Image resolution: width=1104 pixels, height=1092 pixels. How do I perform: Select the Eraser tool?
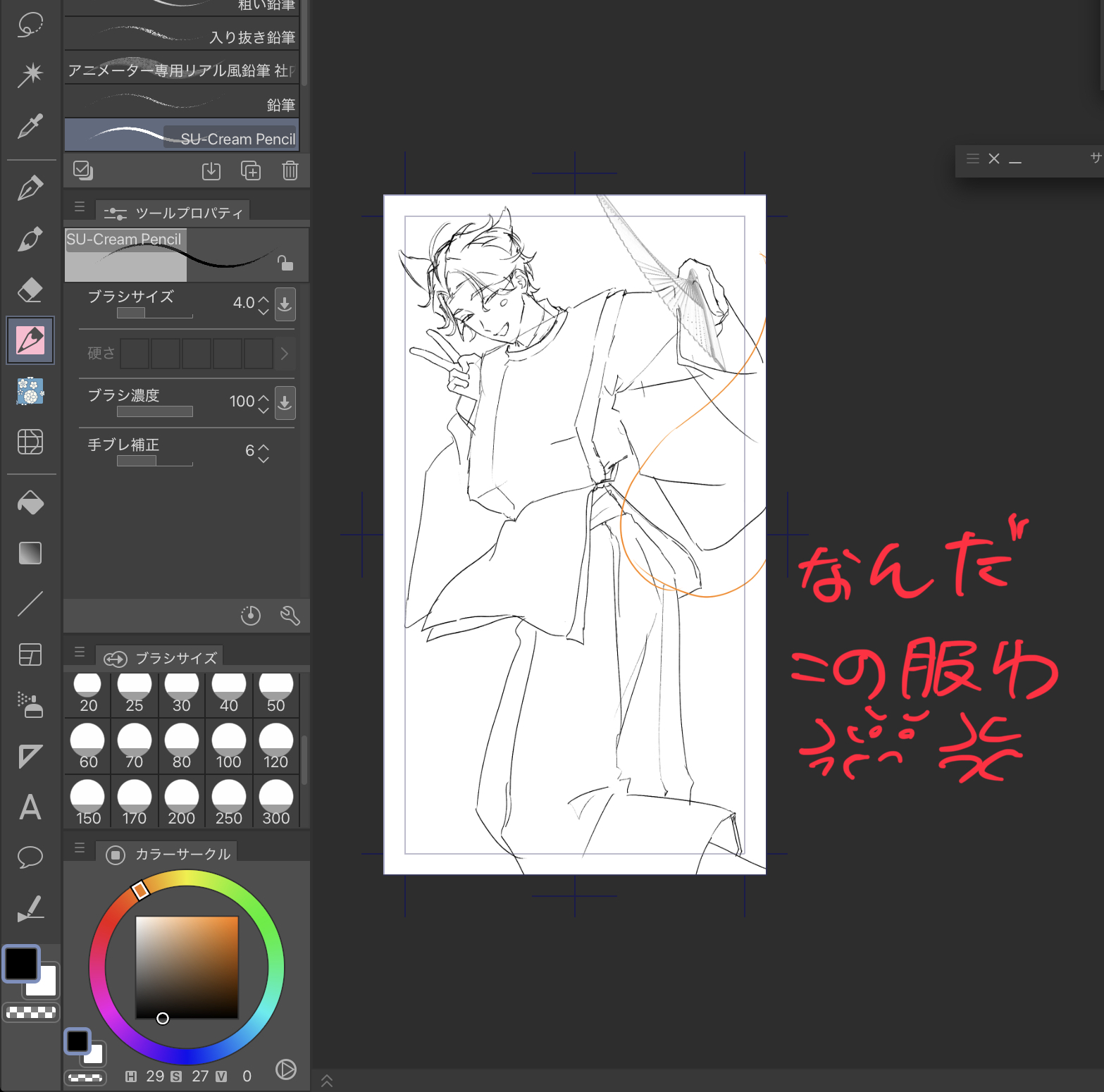tap(30, 290)
